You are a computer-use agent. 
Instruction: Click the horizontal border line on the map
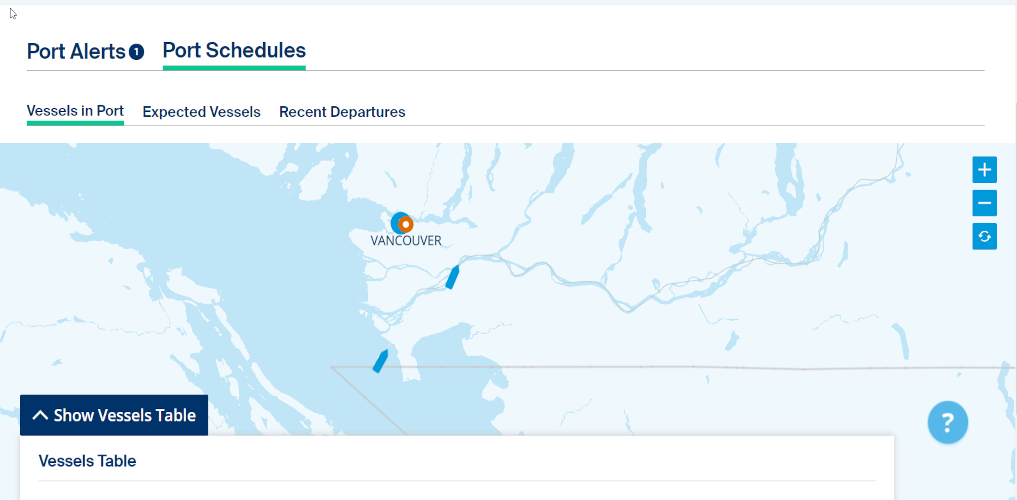[675, 368]
